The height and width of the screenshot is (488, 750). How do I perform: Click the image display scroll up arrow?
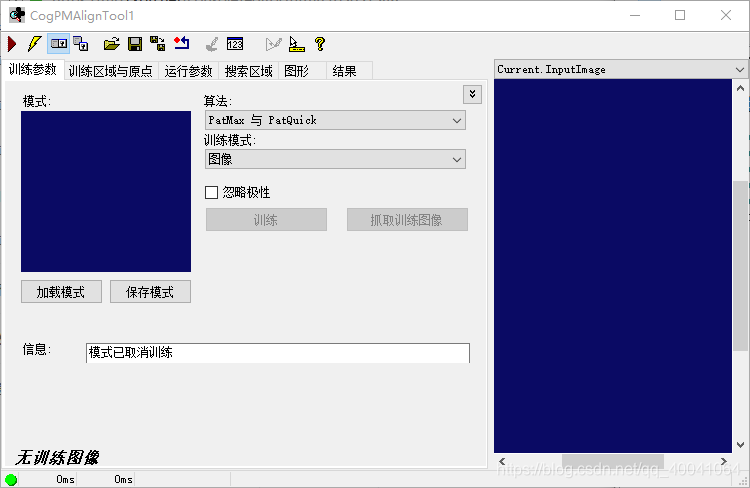[x=740, y=88]
